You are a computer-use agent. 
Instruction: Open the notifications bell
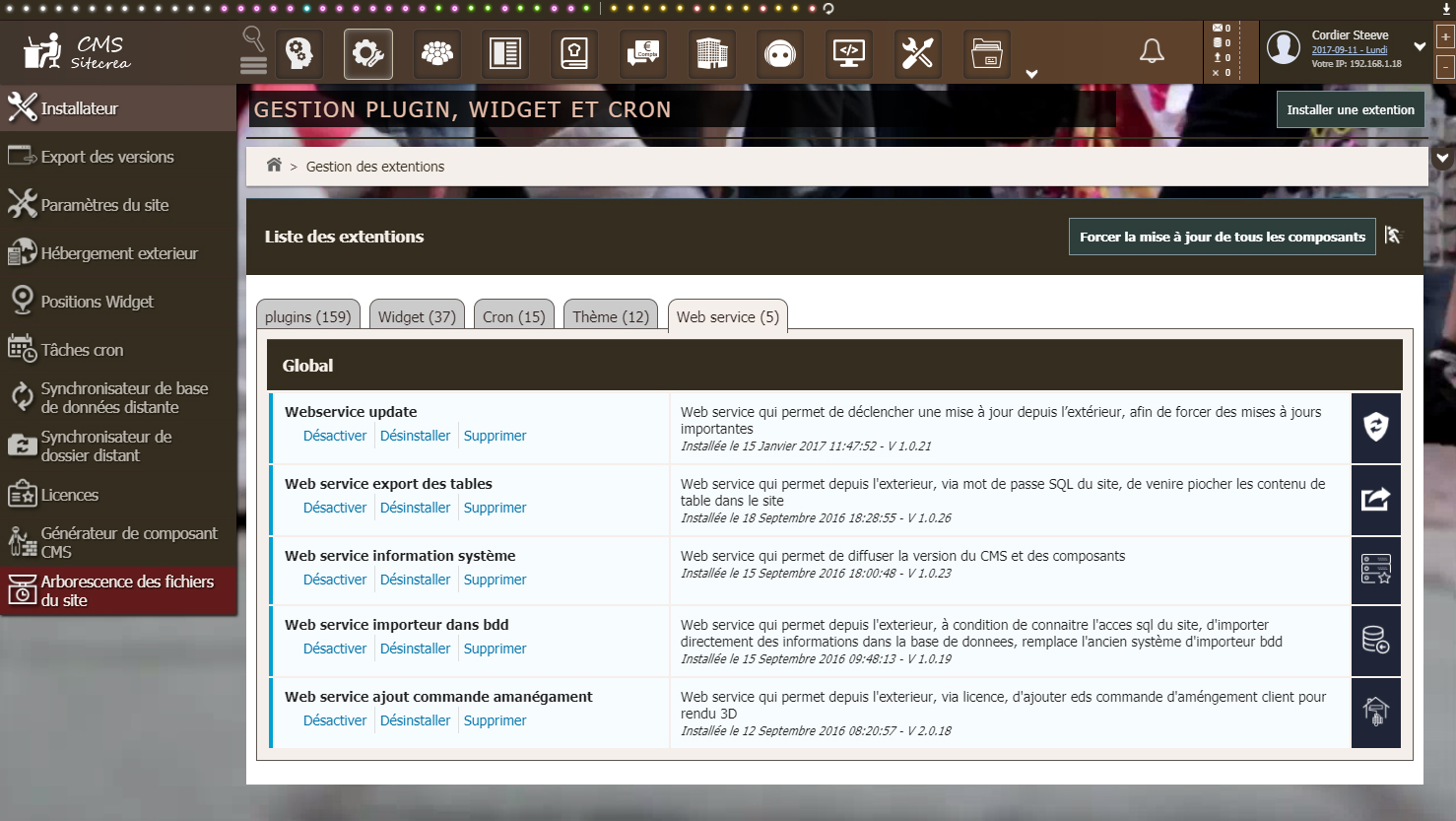[x=1152, y=51]
